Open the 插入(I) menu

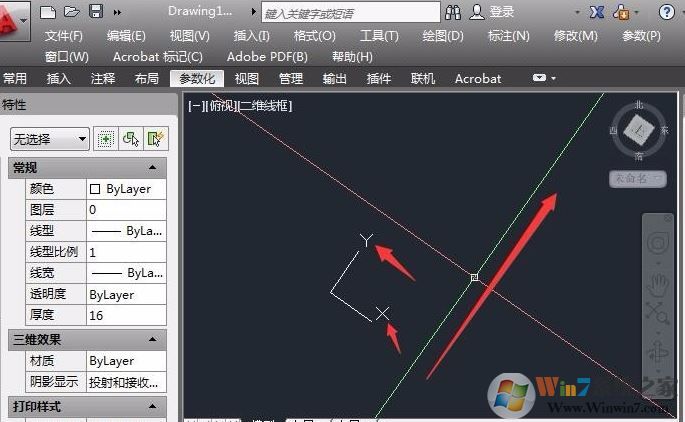coord(251,35)
